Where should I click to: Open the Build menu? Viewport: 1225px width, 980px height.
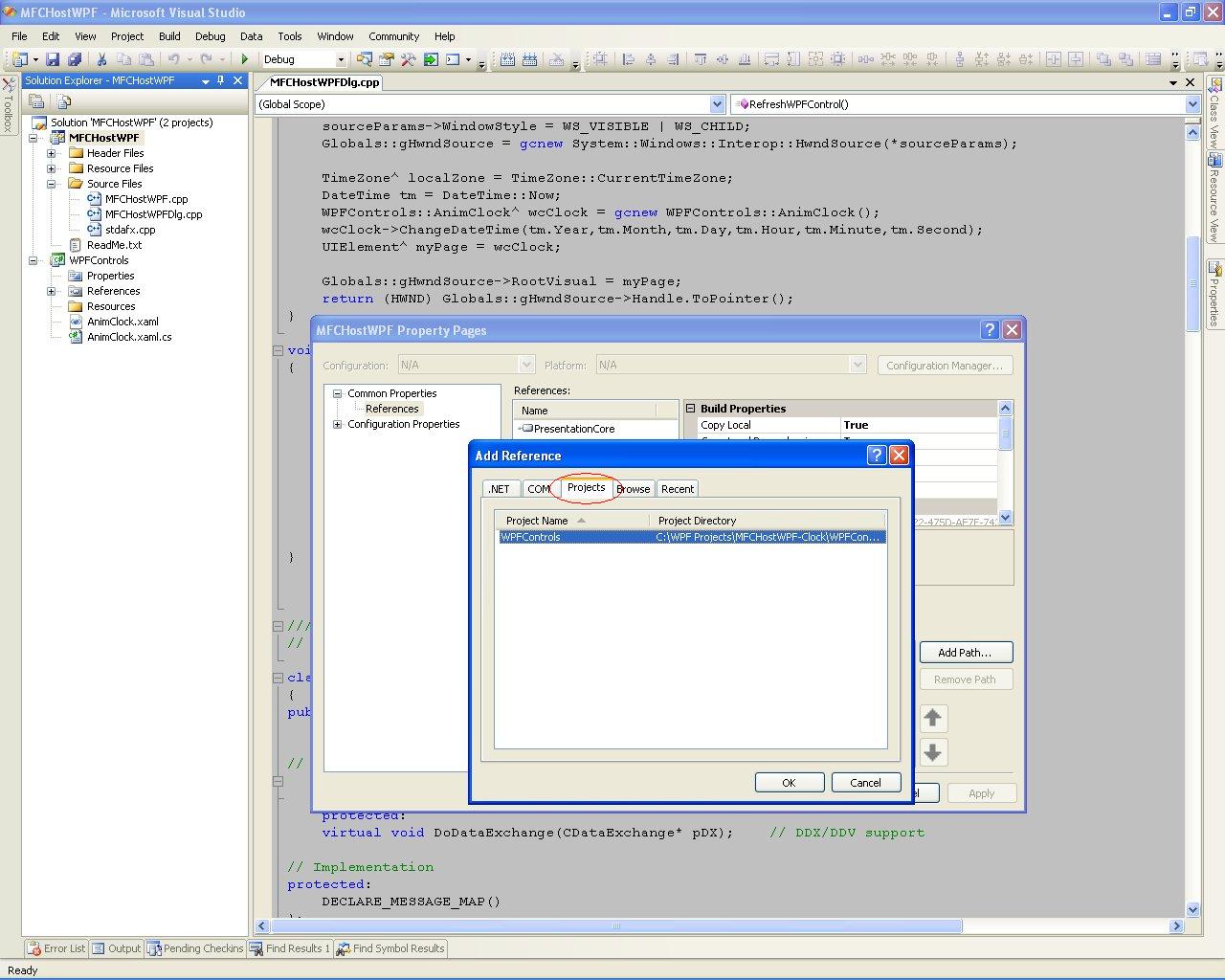coord(169,36)
